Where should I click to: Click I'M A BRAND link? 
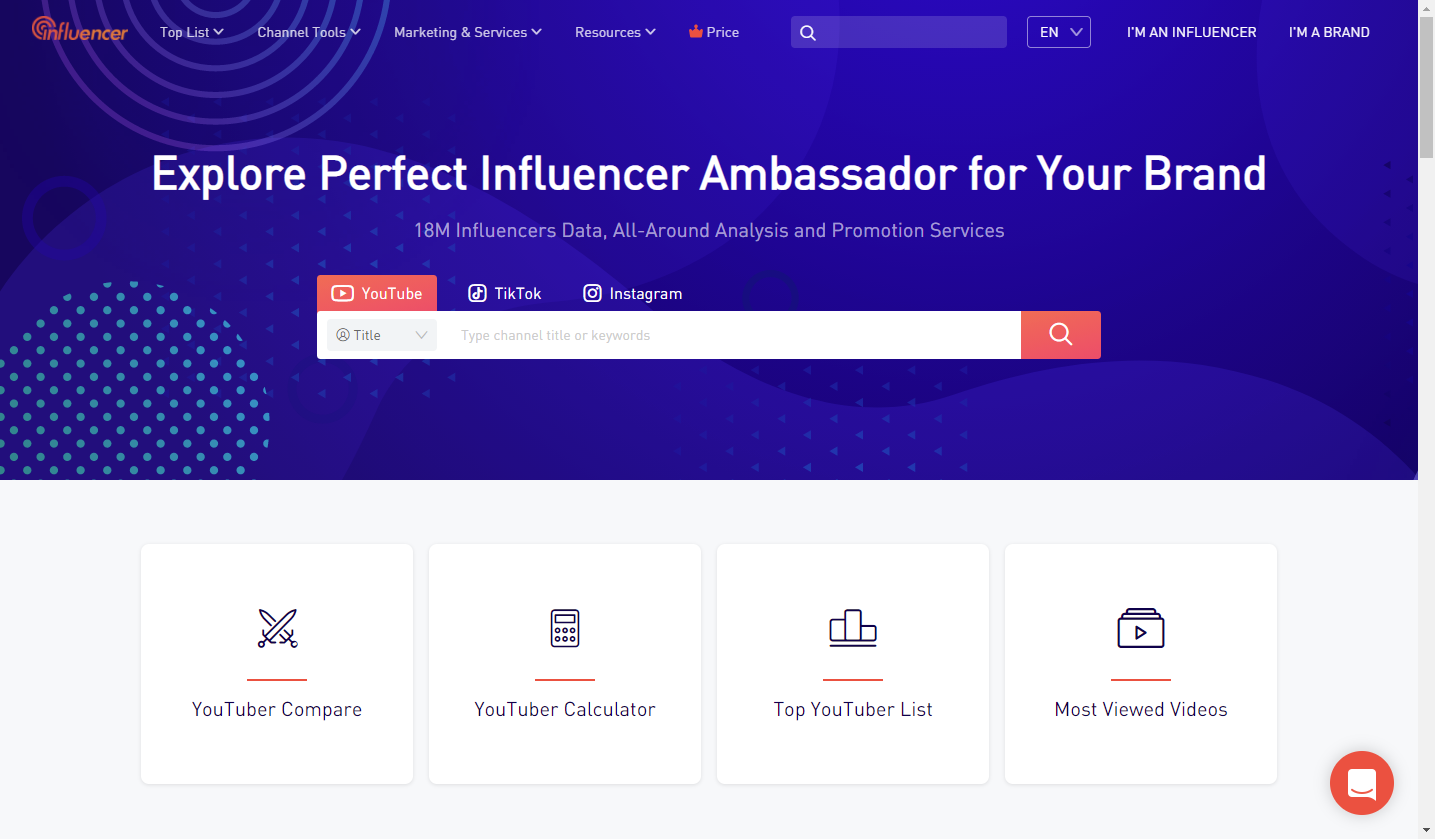[x=1329, y=32]
